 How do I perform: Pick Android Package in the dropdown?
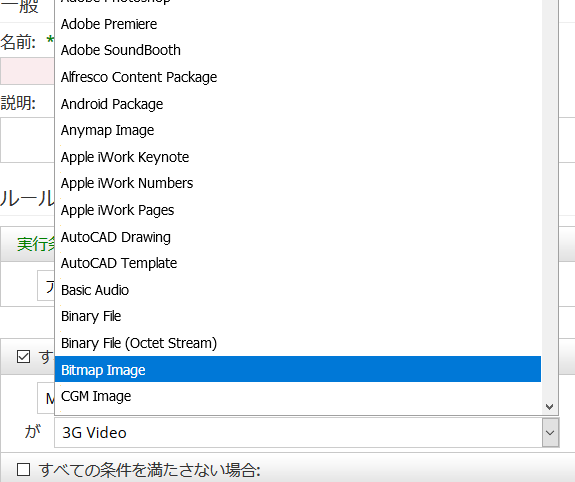point(298,104)
